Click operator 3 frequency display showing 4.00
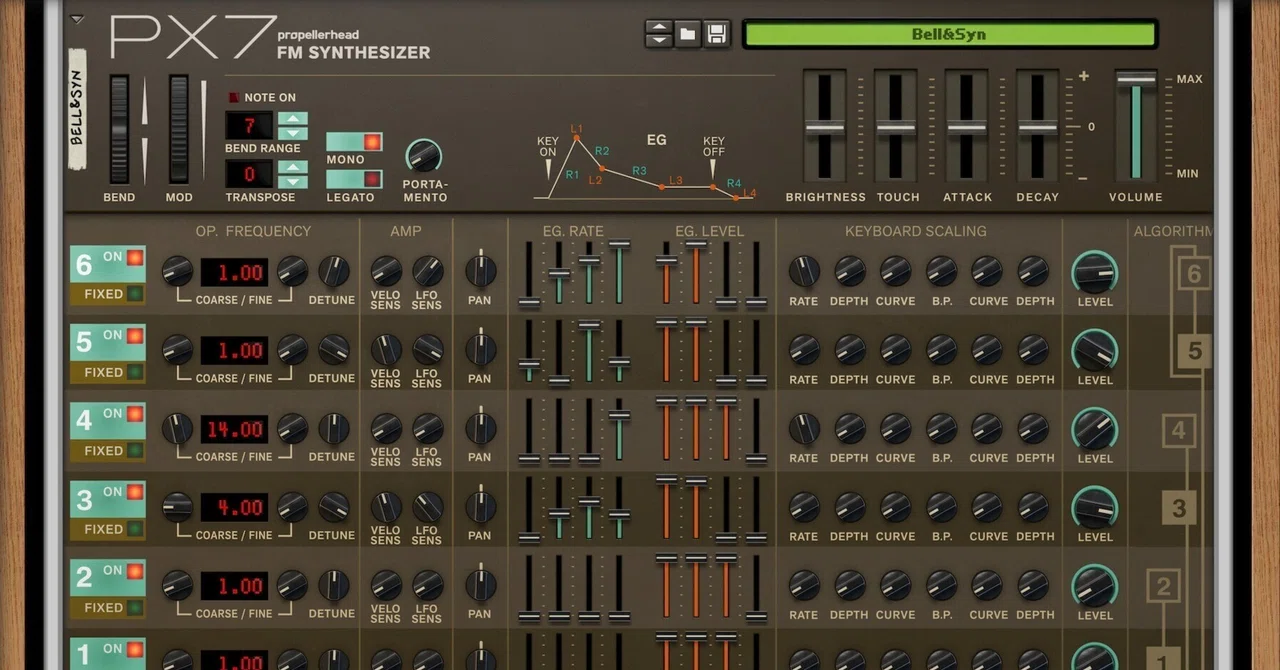Image resolution: width=1280 pixels, height=670 pixels. (x=234, y=507)
